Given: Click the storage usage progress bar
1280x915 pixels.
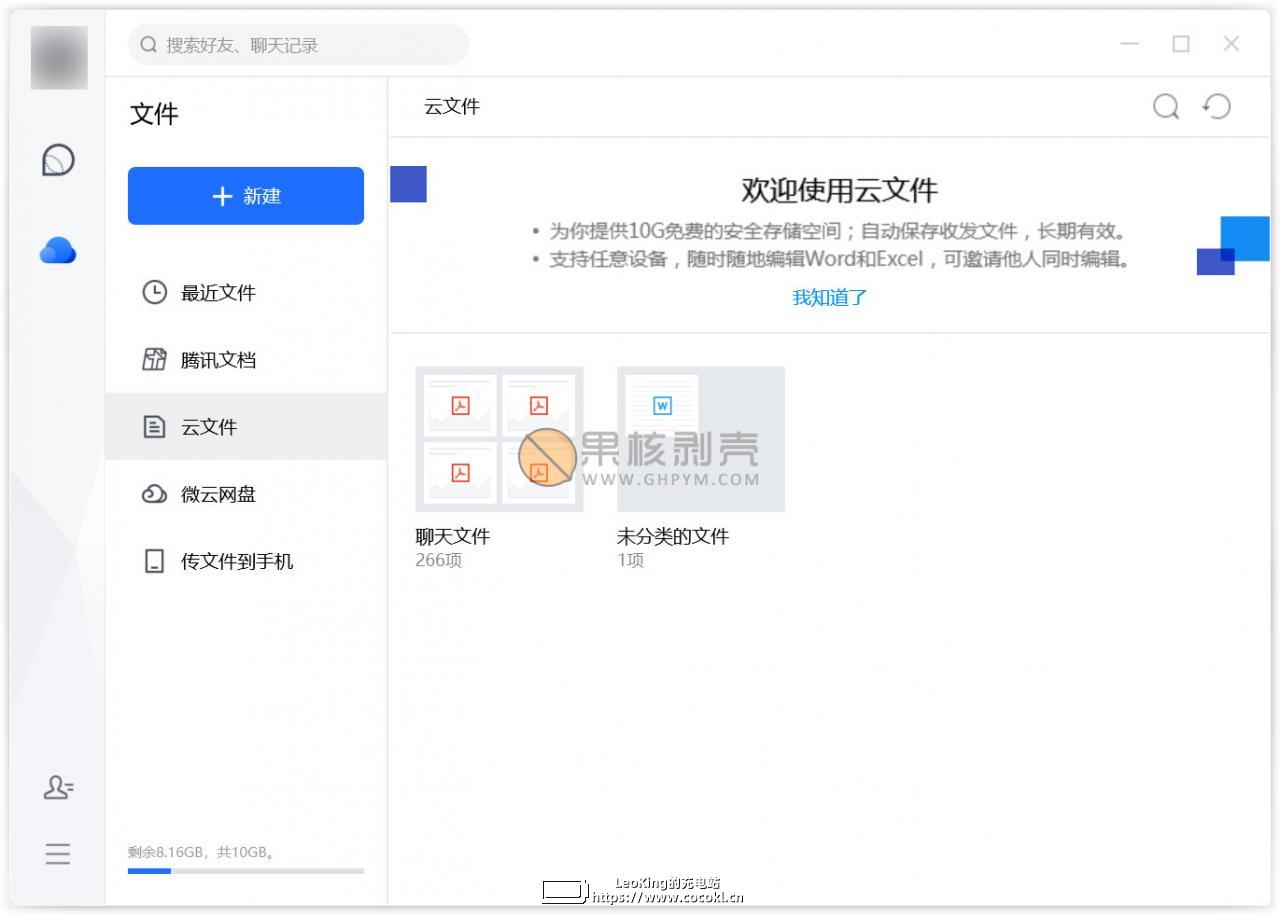Looking at the screenshot, I should [246, 871].
